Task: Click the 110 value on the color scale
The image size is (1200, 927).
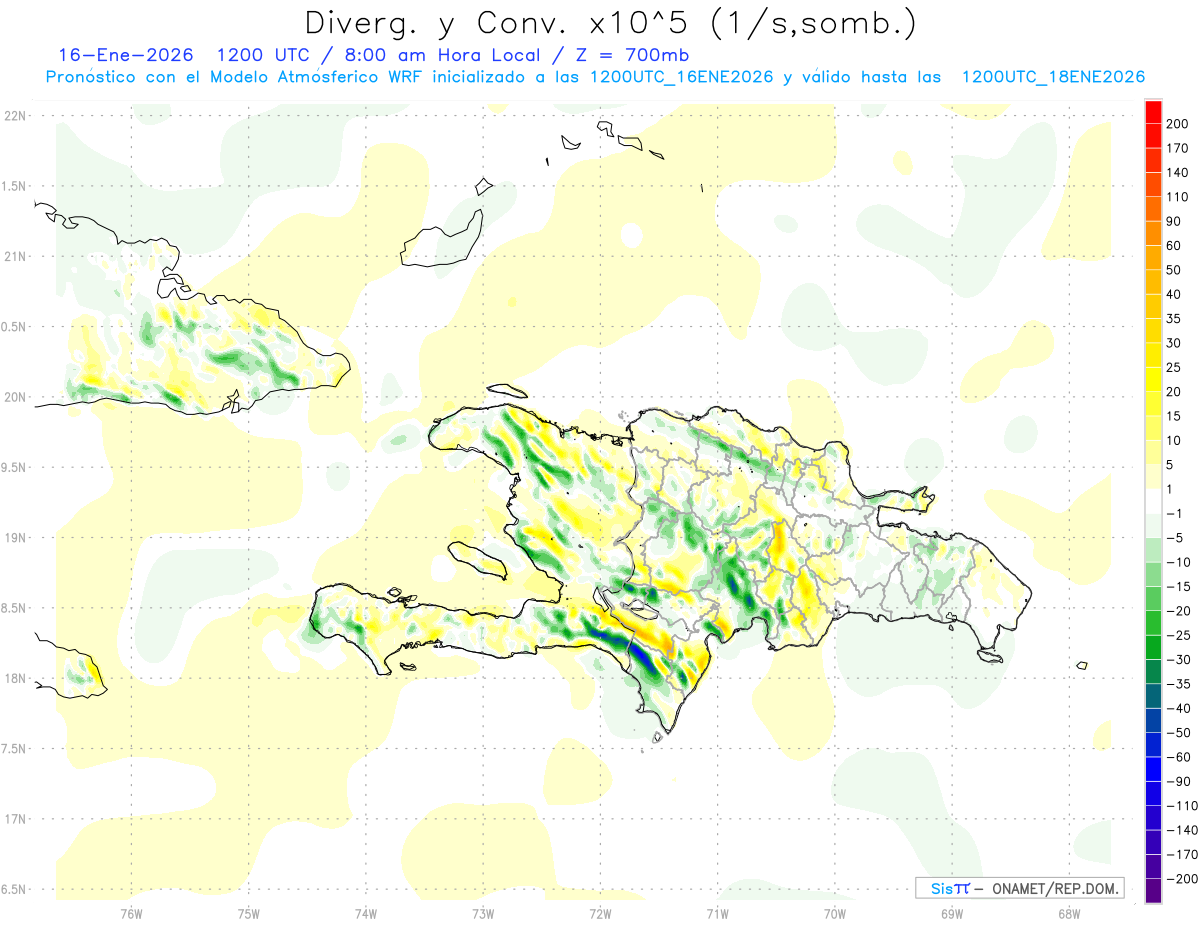Action: 1178,197
